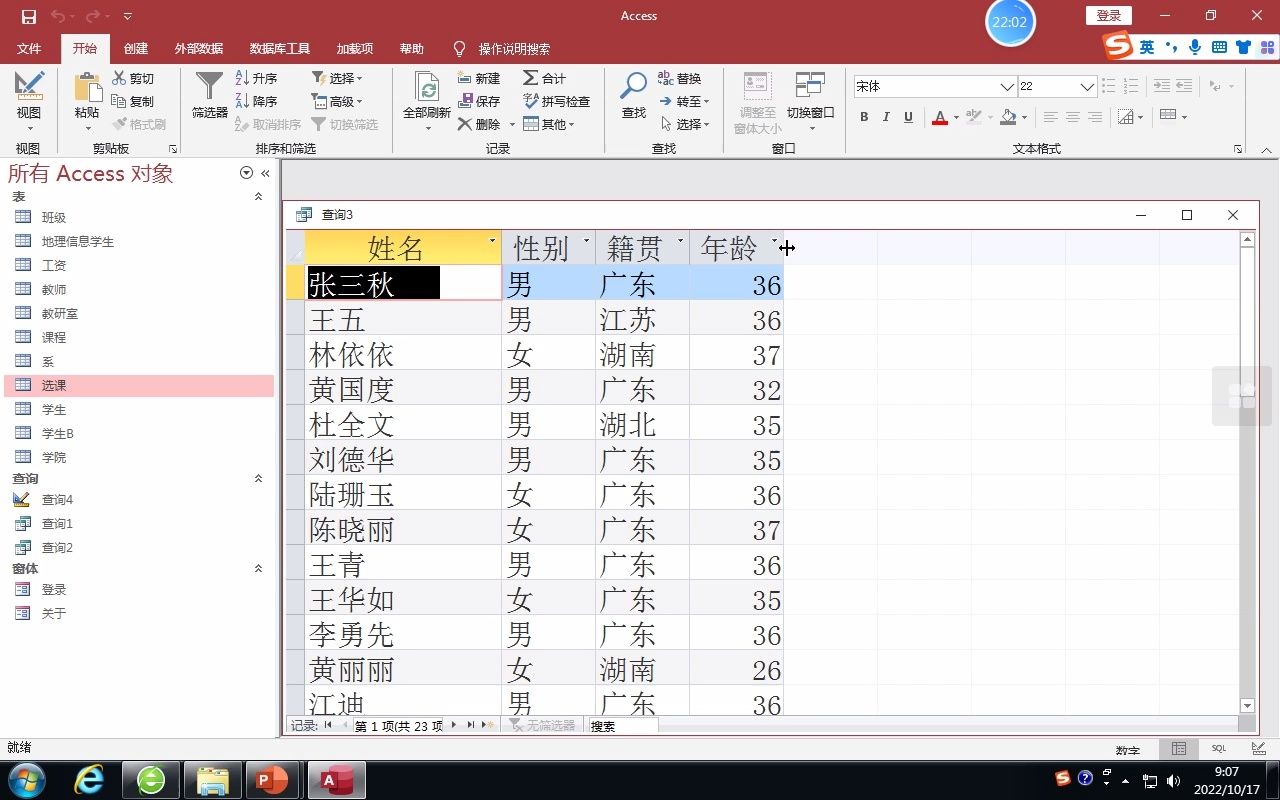
Task: Switch to the 创建 ribbon tab
Action: [135, 48]
